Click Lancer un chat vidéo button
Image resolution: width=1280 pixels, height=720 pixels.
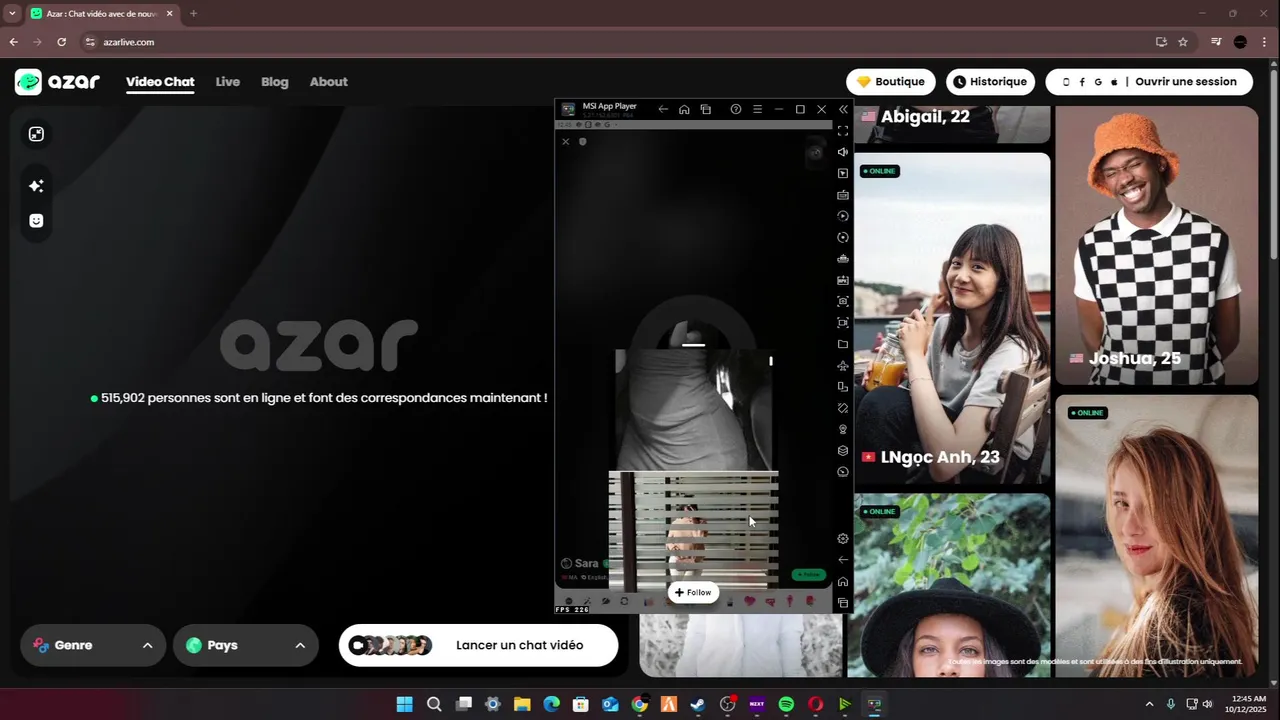point(479,645)
